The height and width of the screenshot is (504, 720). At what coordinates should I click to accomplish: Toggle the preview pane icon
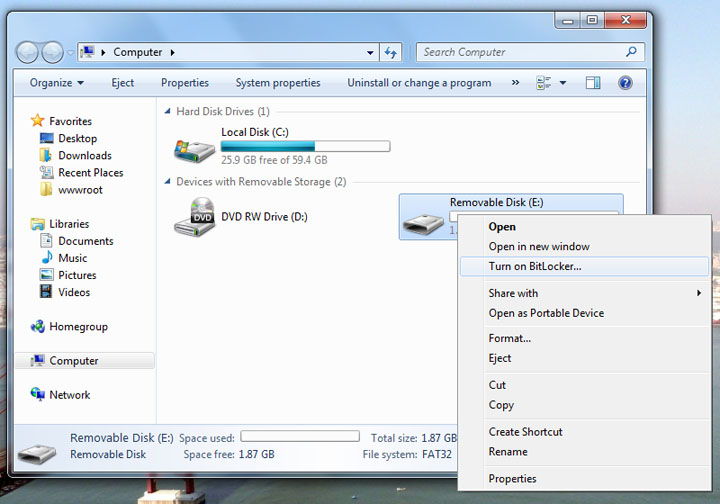593,83
